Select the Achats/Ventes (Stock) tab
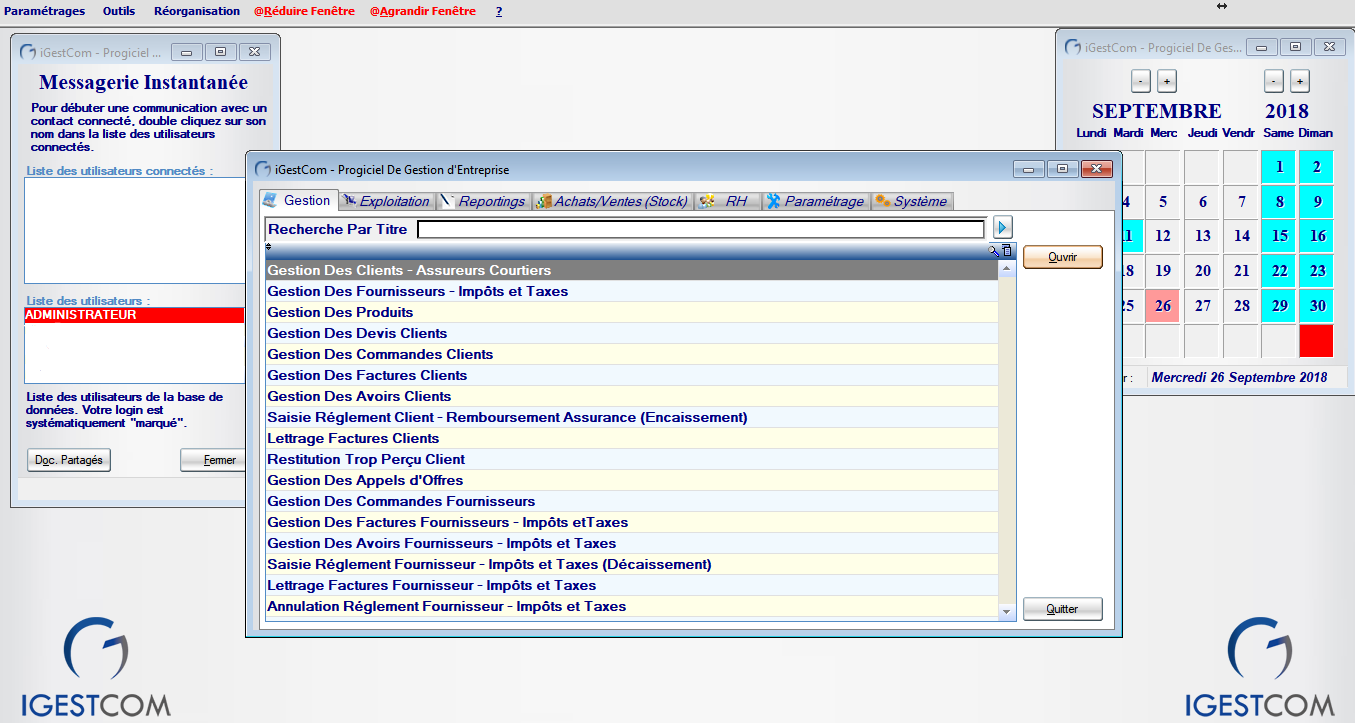 pos(613,201)
